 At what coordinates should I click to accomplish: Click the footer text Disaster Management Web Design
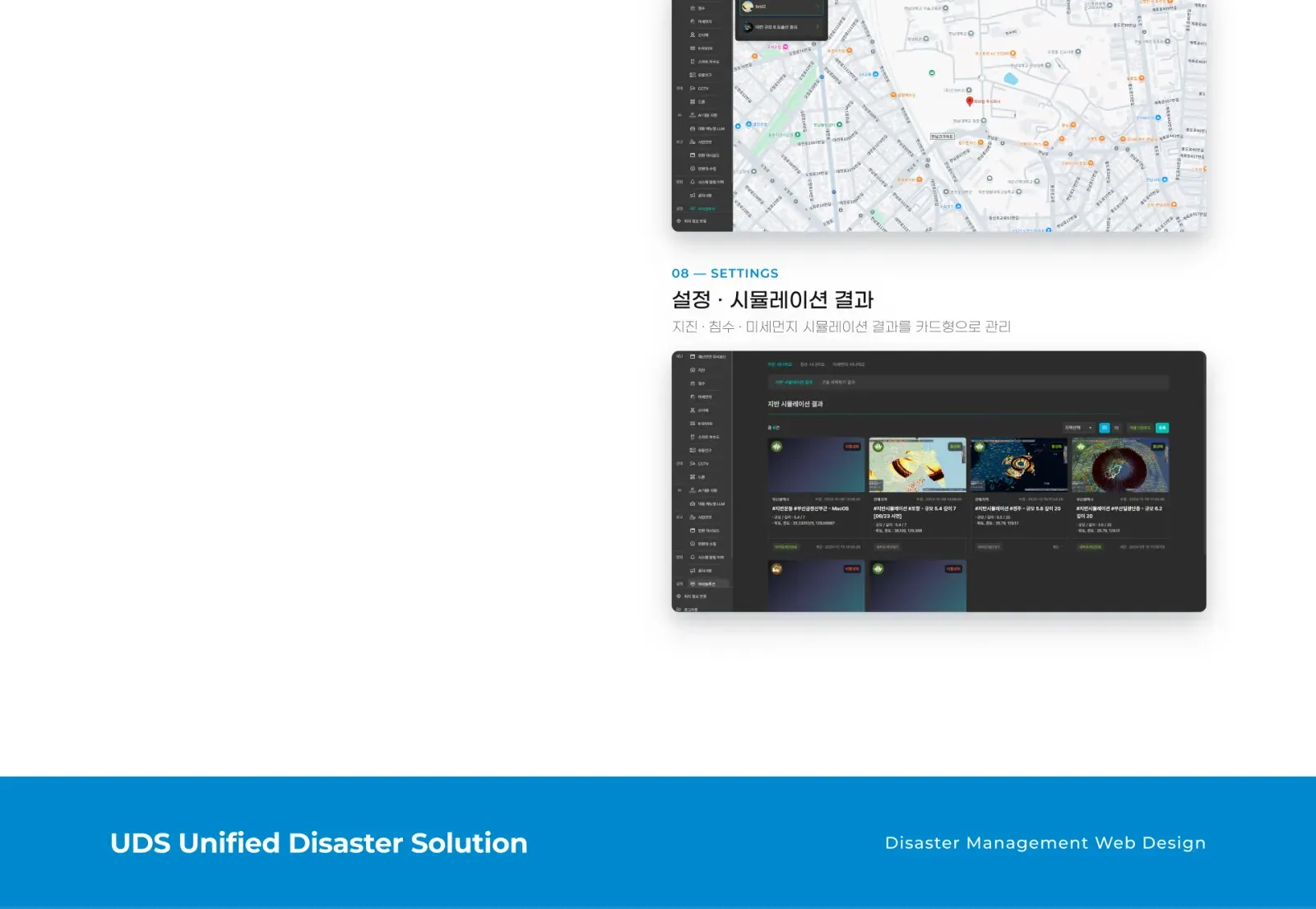click(1045, 843)
